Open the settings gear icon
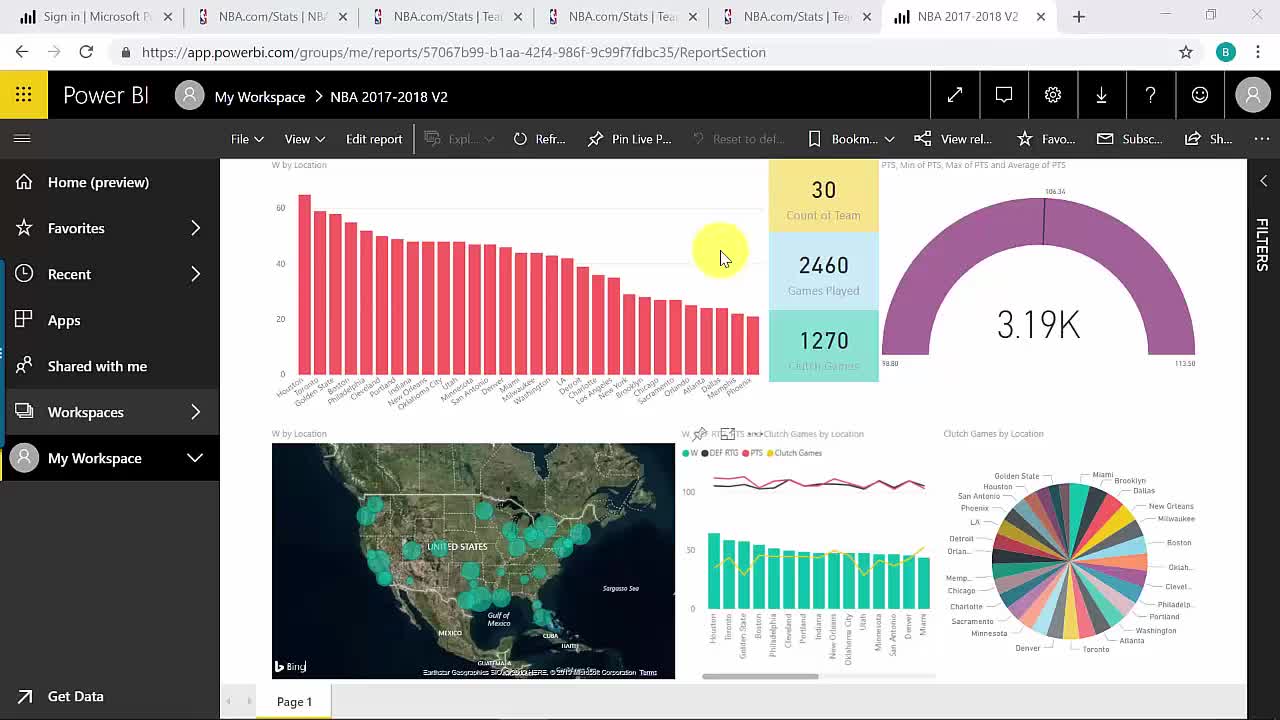 1053,95
